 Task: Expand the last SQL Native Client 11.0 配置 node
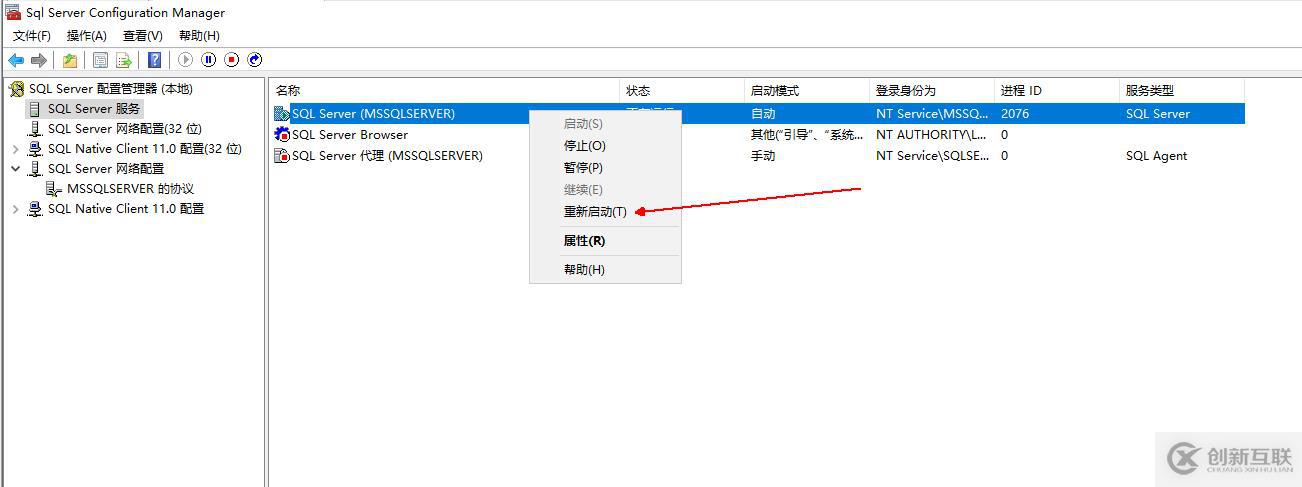coord(15,209)
